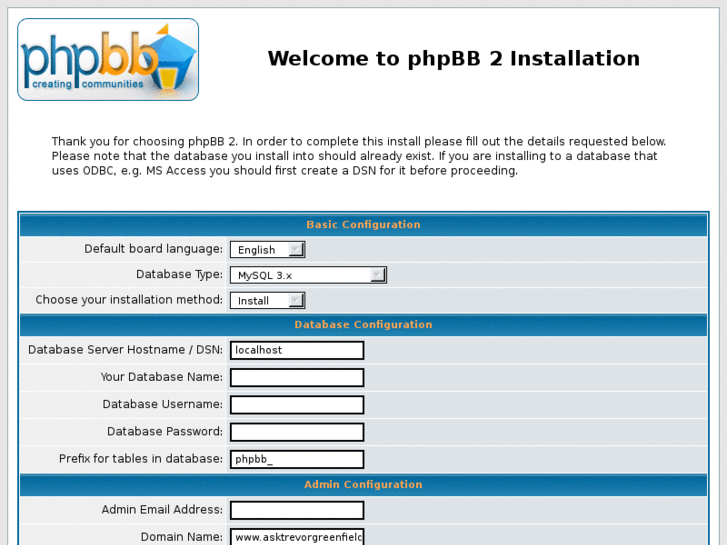727x545 pixels.
Task: Click the 'Database Type:' label
Action: coord(179,275)
